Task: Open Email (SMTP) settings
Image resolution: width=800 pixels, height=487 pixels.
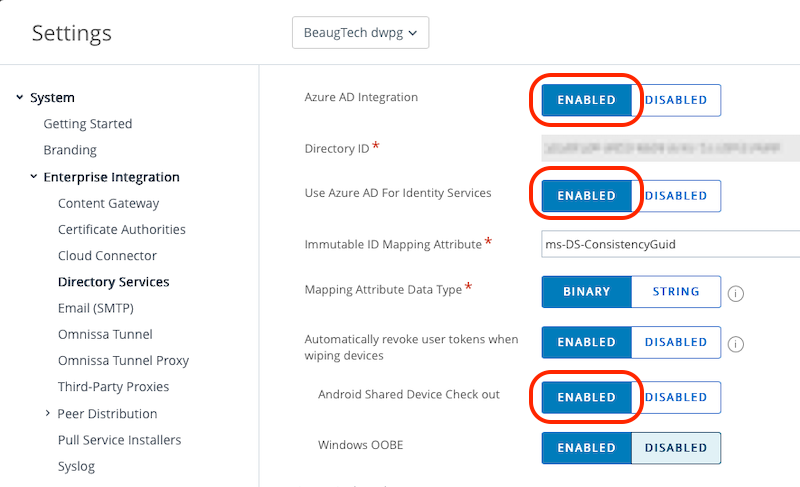Action: 96,308
